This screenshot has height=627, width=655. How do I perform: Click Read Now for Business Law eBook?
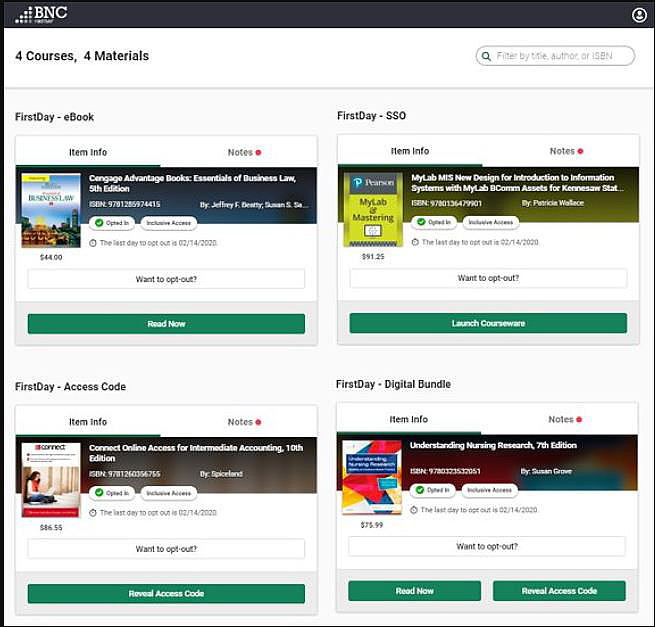(166, 324)
